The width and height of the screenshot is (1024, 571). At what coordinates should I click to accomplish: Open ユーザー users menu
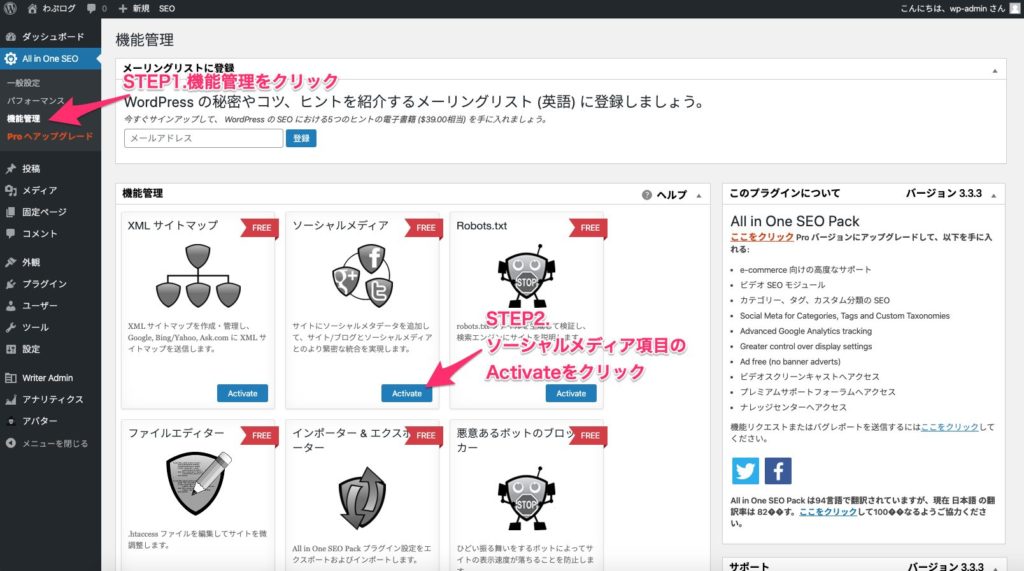point(50,305)
